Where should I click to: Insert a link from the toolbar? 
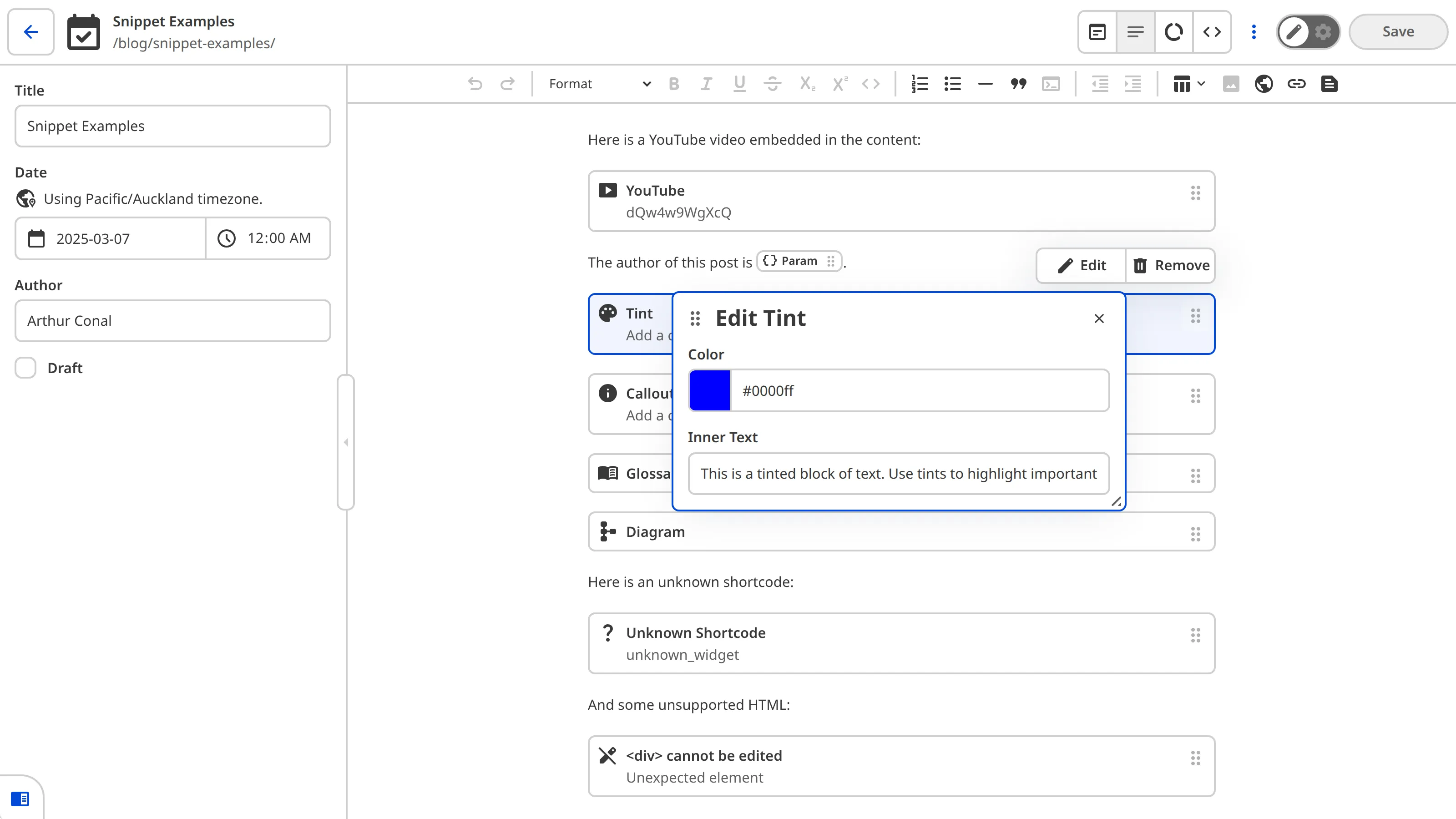coord(1297,84)
